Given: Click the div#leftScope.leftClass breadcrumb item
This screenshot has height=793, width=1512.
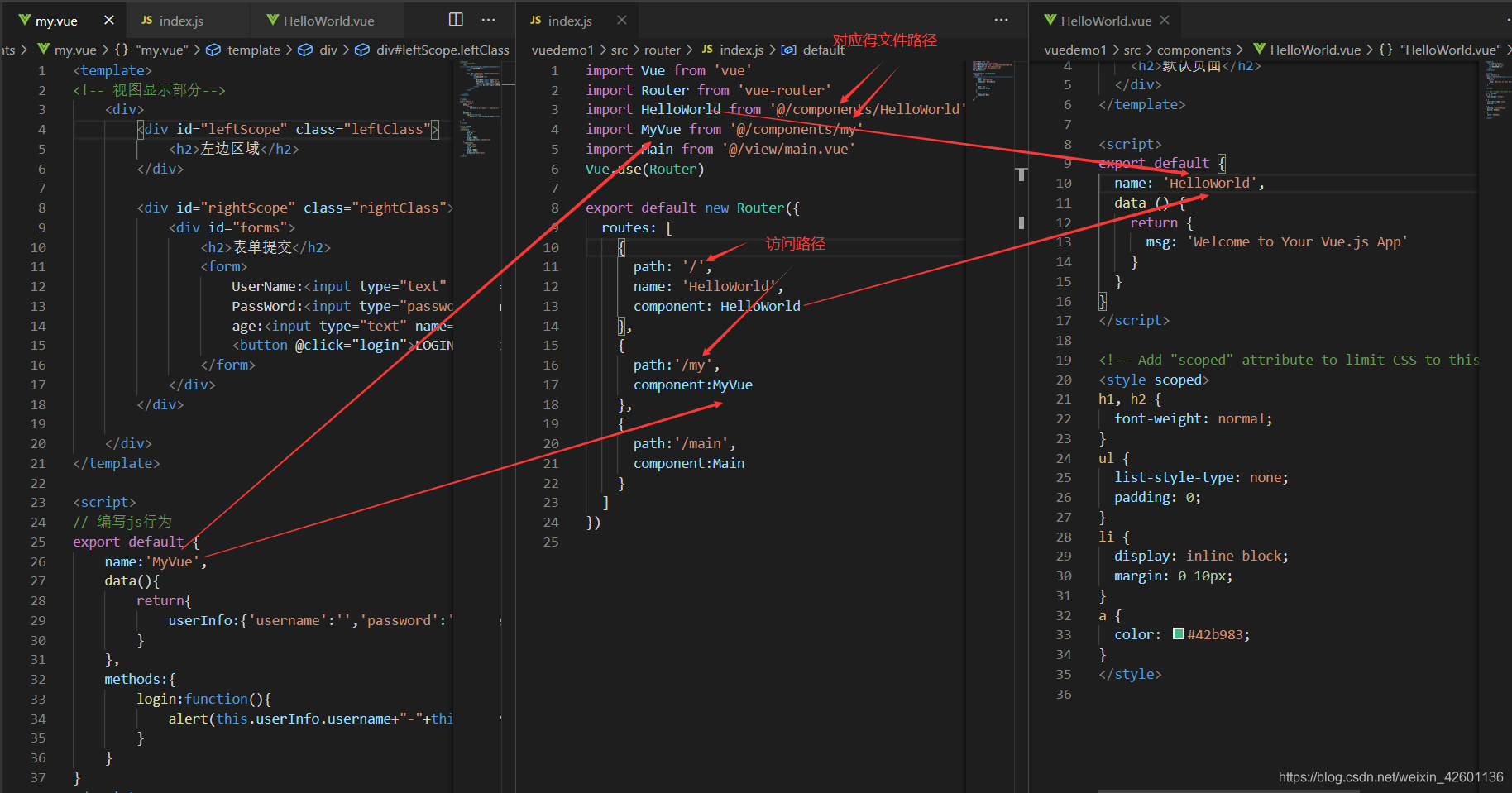Looking at the screenshot, I should pos(443,50).
